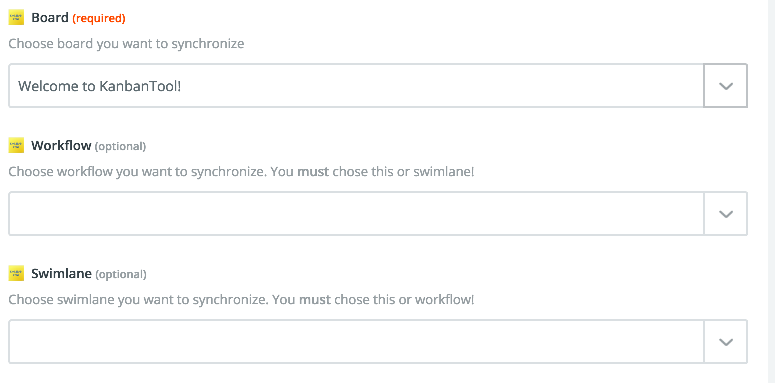Expand the Swimlane dropdown chevron

725,341
